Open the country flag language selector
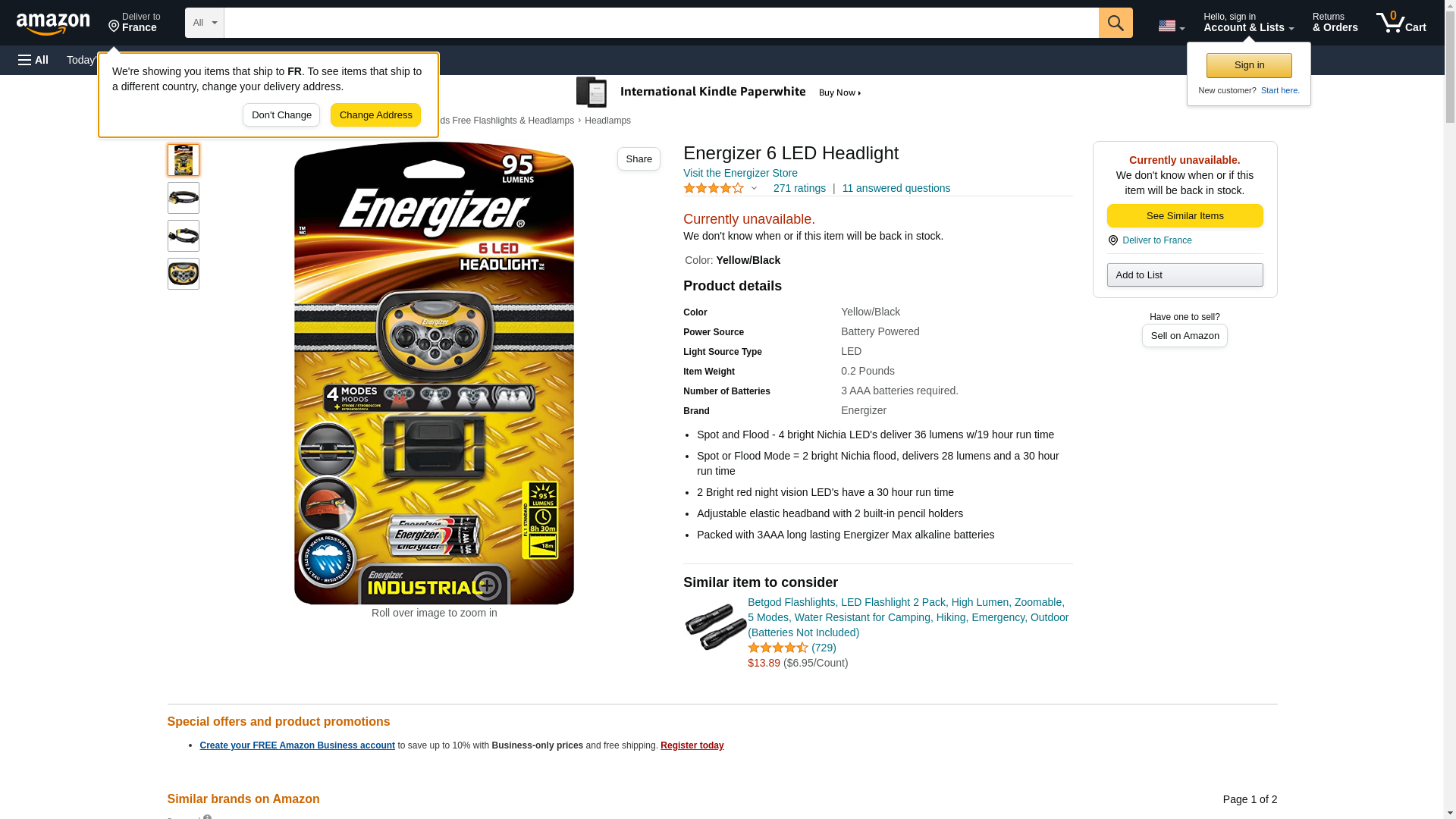The image size is (1456, 819). [1171, 26]
